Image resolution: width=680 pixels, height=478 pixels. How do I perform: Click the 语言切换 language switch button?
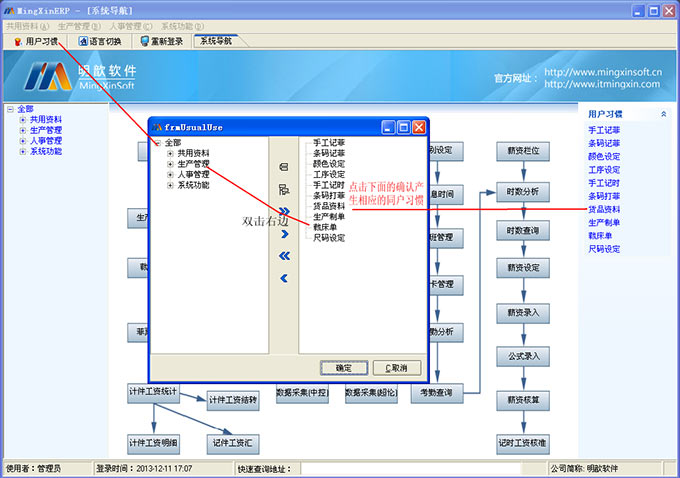(100, 42)
